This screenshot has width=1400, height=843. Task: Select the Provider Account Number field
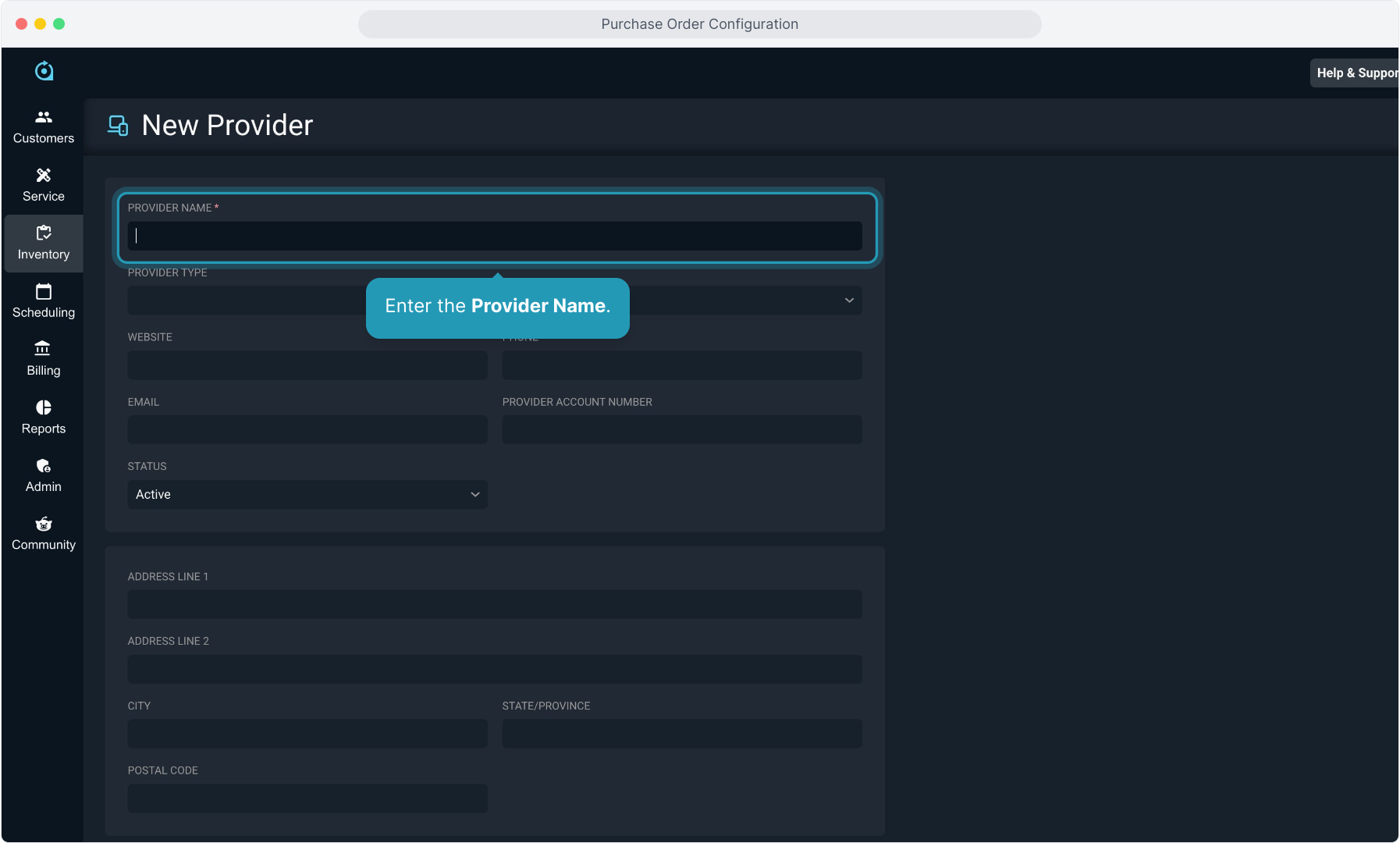(x=682, y=430)
